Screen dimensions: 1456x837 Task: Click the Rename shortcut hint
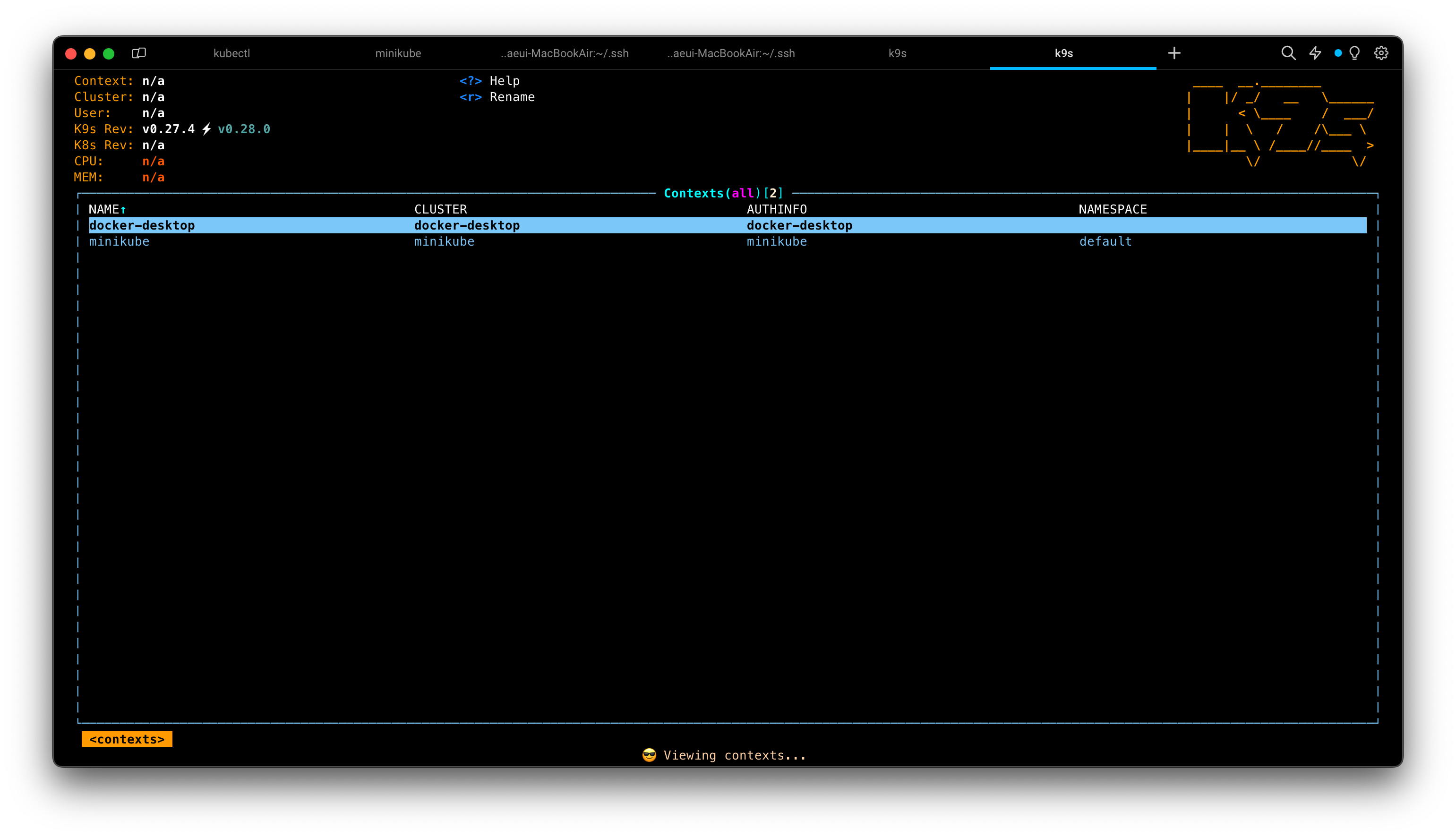click(511, 97)
